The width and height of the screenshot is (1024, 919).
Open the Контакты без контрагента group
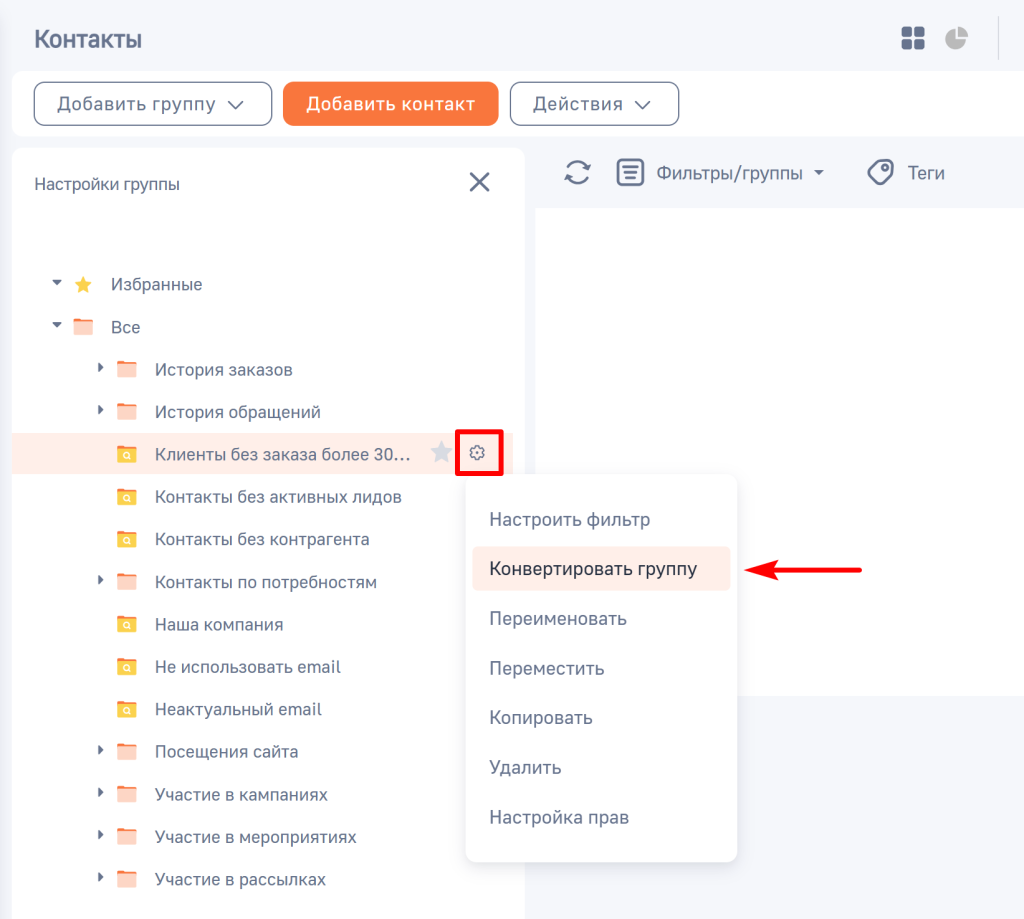(x=261, y=540)
